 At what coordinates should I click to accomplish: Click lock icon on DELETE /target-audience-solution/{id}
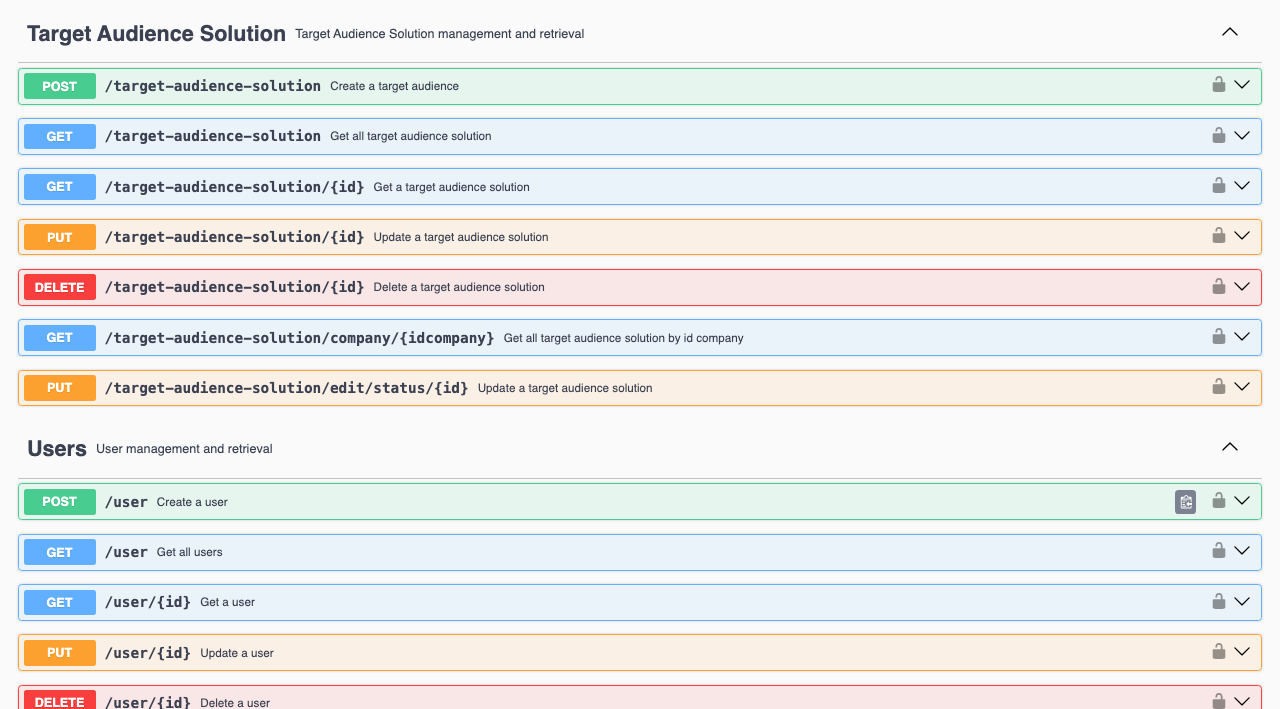1218,287
